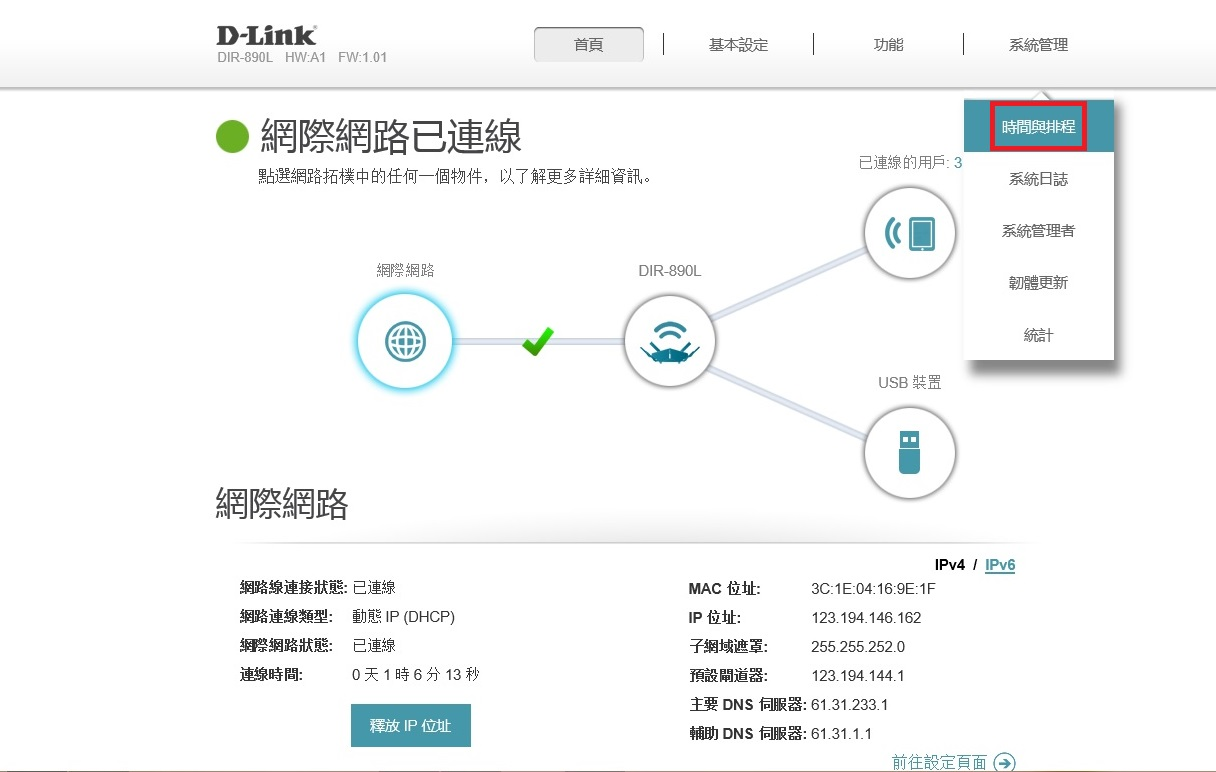Select 時間與排程 from the menu
The width and height of the screenshot is (1216, 772).
(x=1038, y=127)
